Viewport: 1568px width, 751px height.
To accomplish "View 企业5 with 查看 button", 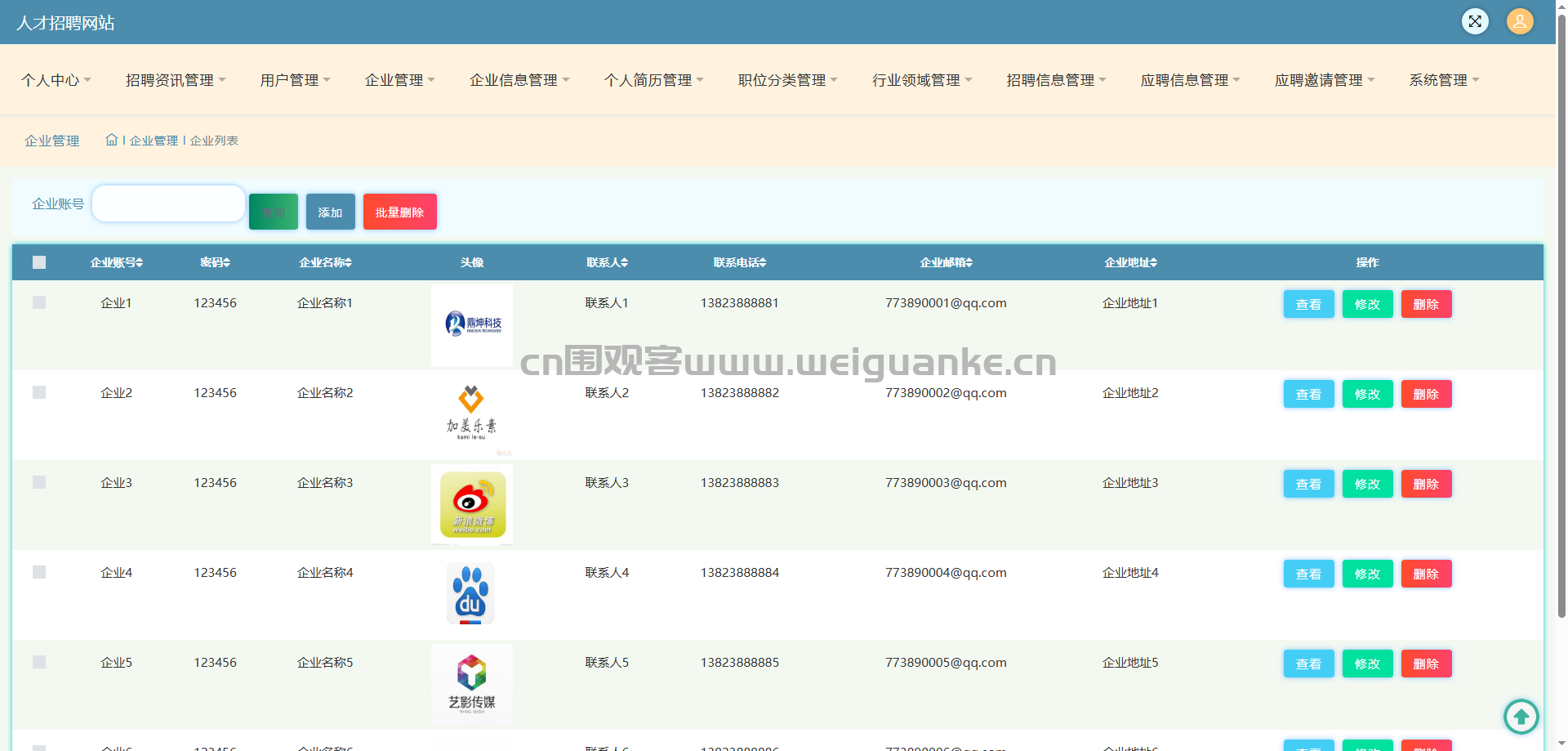I will [x=1308, y=664].
